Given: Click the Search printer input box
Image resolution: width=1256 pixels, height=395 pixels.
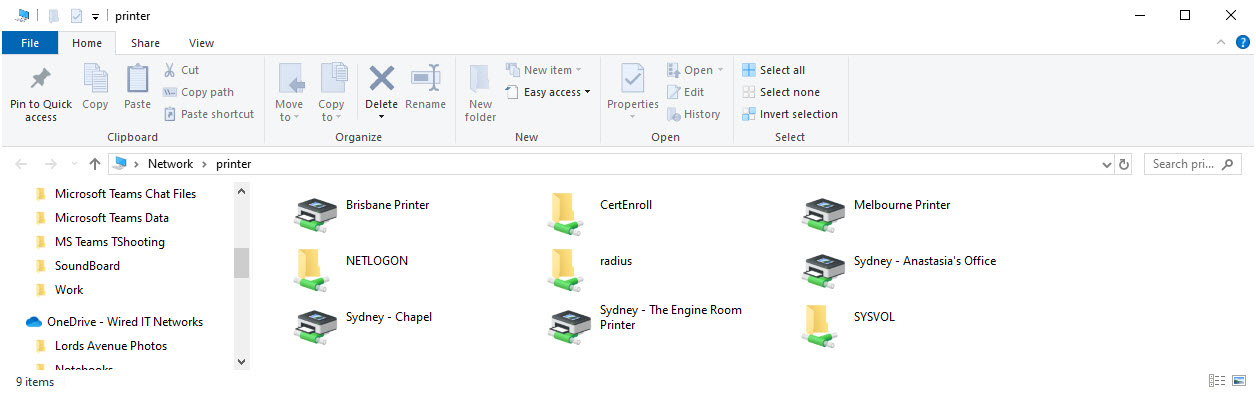Looking at the screenshot, I should click(1192, 164).
